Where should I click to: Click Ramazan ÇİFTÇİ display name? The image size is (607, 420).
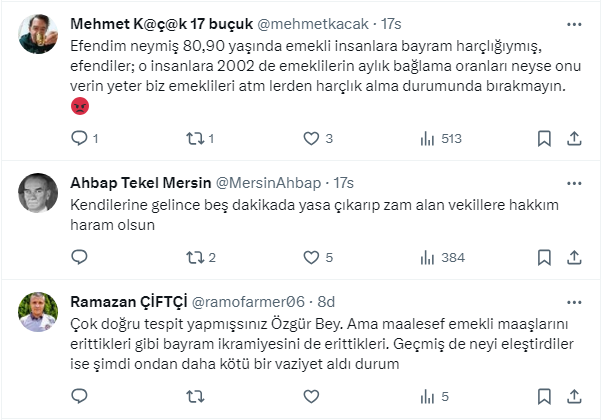[x=126, y=300]
